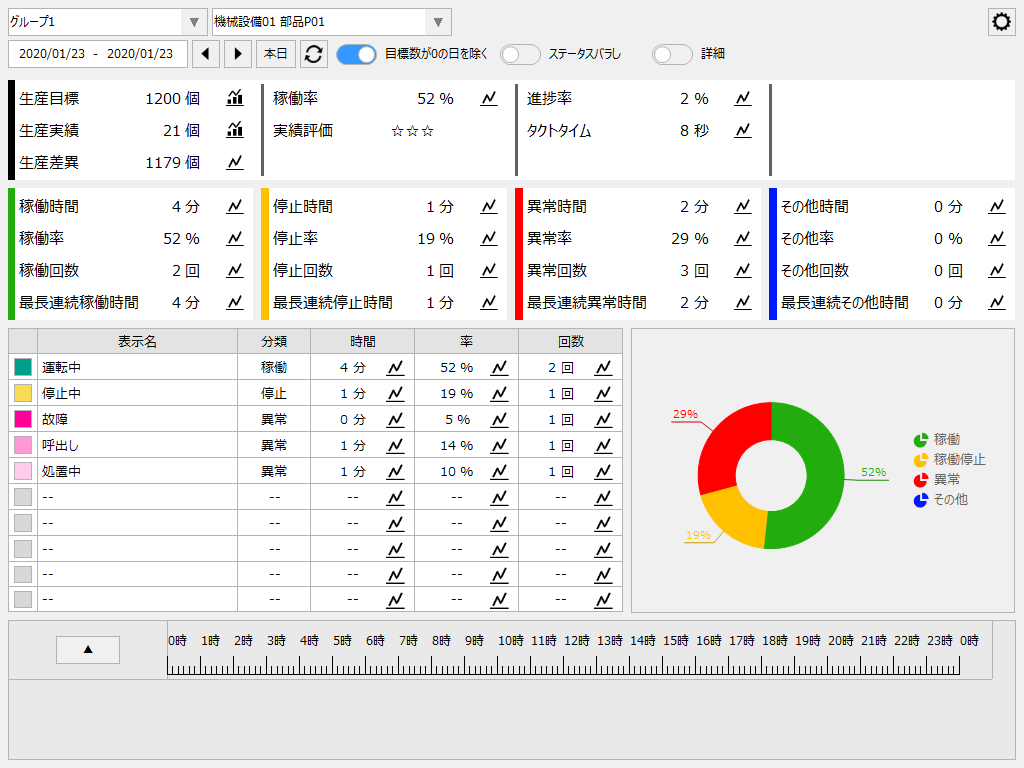Click the color swatch for the 故障 row
This screenshot has height=768, width=1024.
coord(22,420)
